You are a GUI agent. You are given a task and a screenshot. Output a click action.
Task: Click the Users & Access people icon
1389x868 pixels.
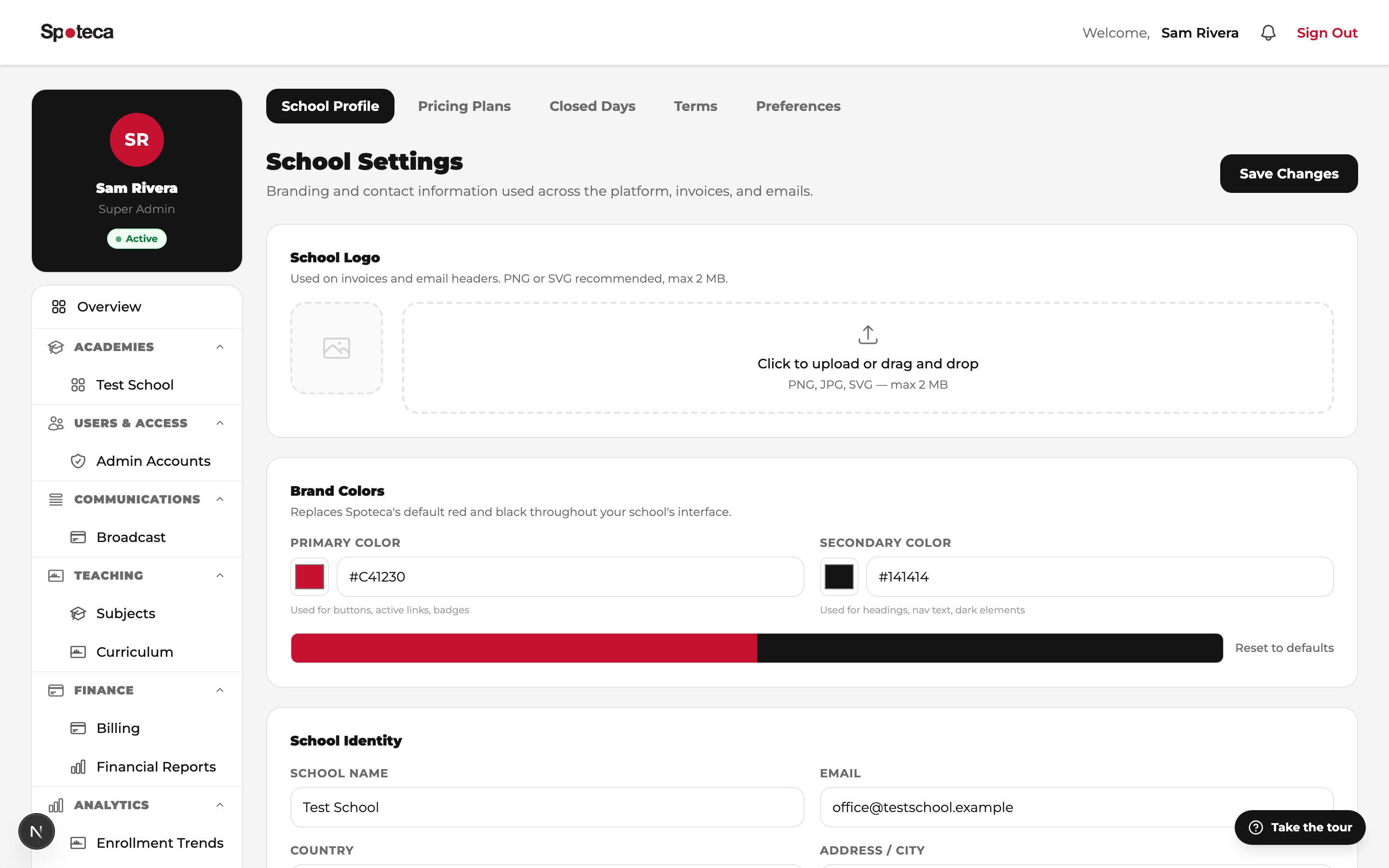pyautogui.click(x=55, y=423)
